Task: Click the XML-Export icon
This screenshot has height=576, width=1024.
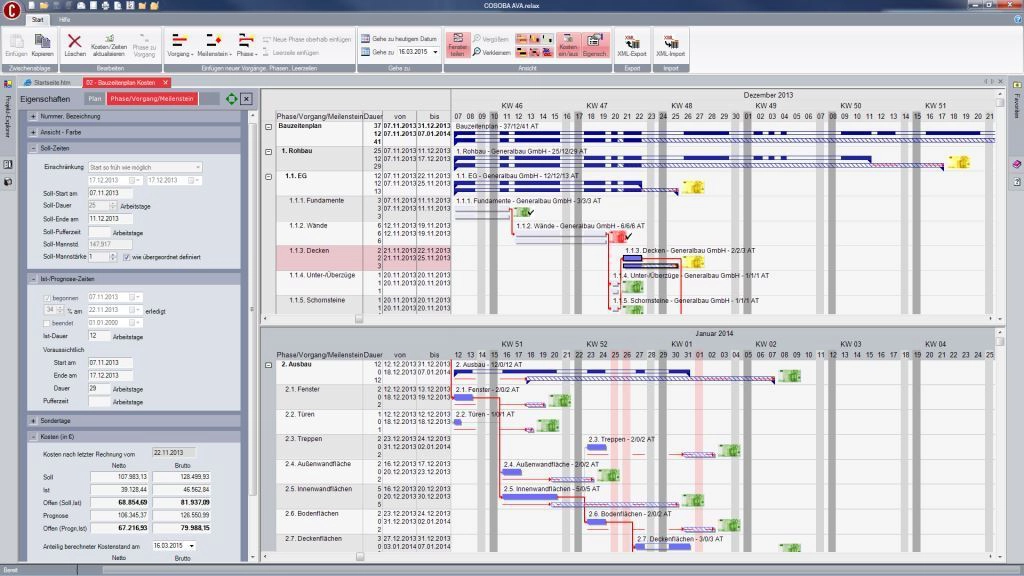Action: 632,44
